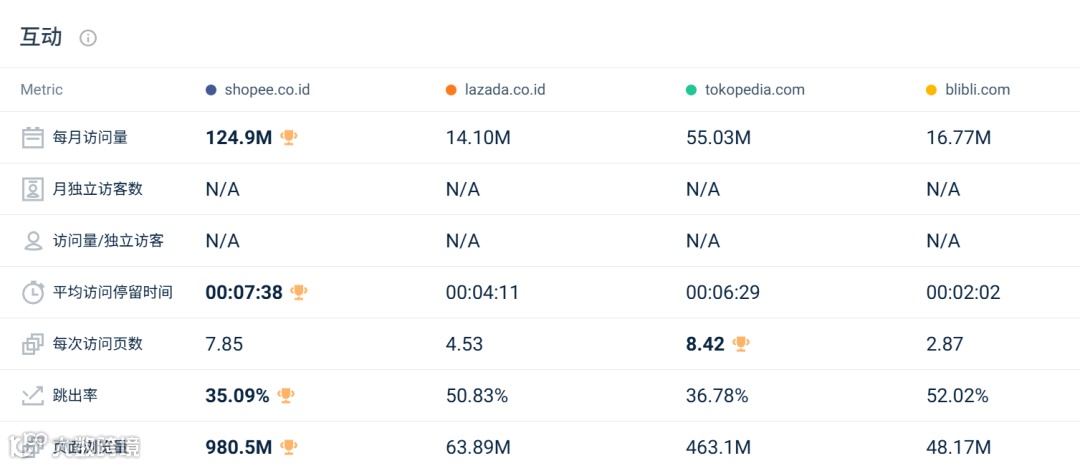Click the 月独立访客数 person badge icon

pyautogui.click(x=33, y=189)
